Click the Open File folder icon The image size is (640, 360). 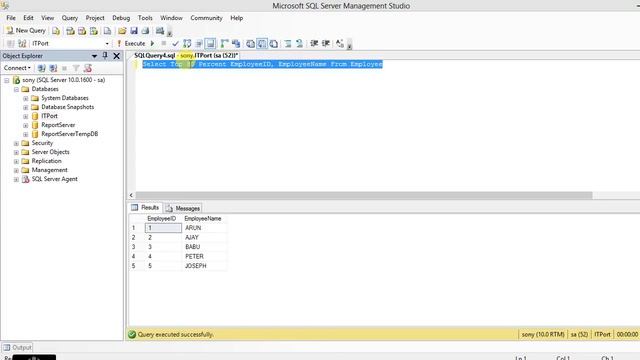(x=122, y=31)
